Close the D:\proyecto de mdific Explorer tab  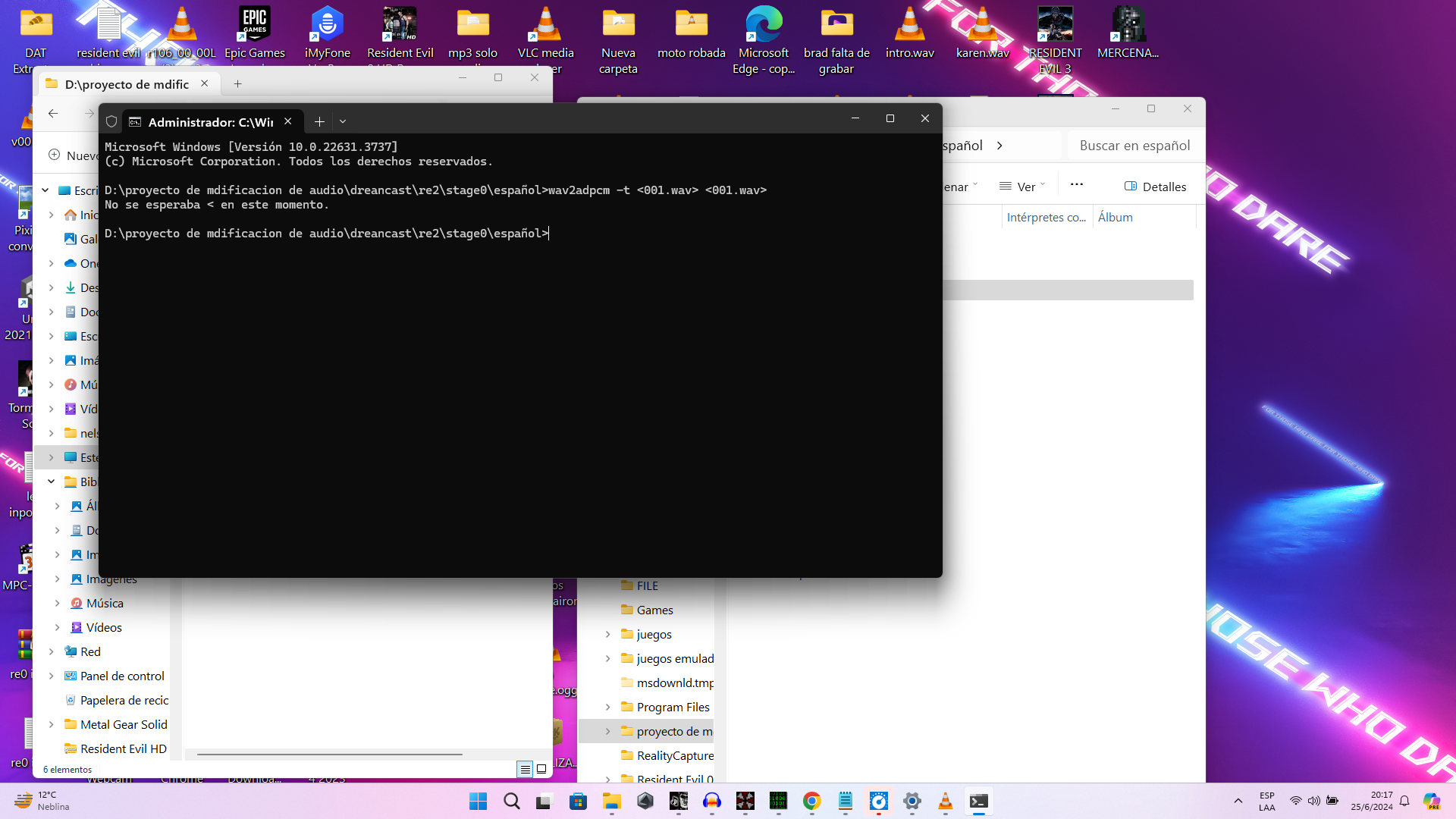205,83
